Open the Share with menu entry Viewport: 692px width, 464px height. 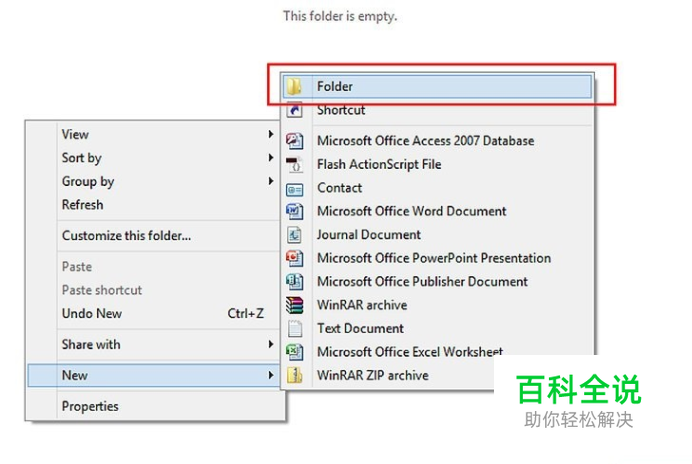coord(154,344)
